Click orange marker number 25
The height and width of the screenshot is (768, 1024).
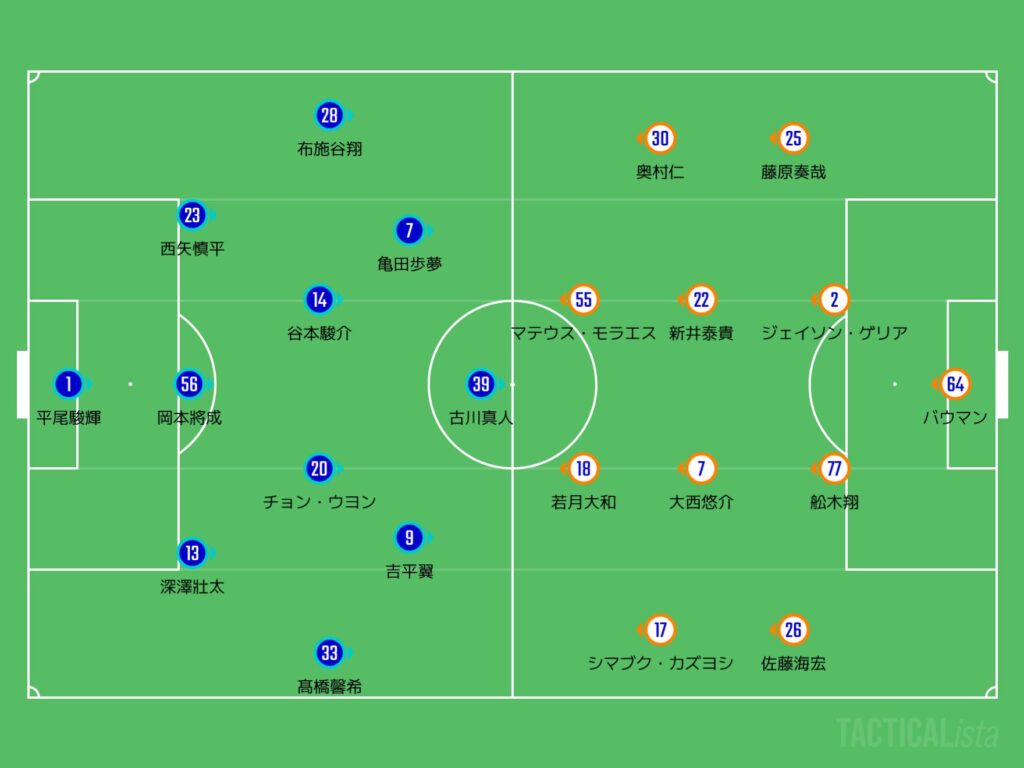tap(793, 138)
